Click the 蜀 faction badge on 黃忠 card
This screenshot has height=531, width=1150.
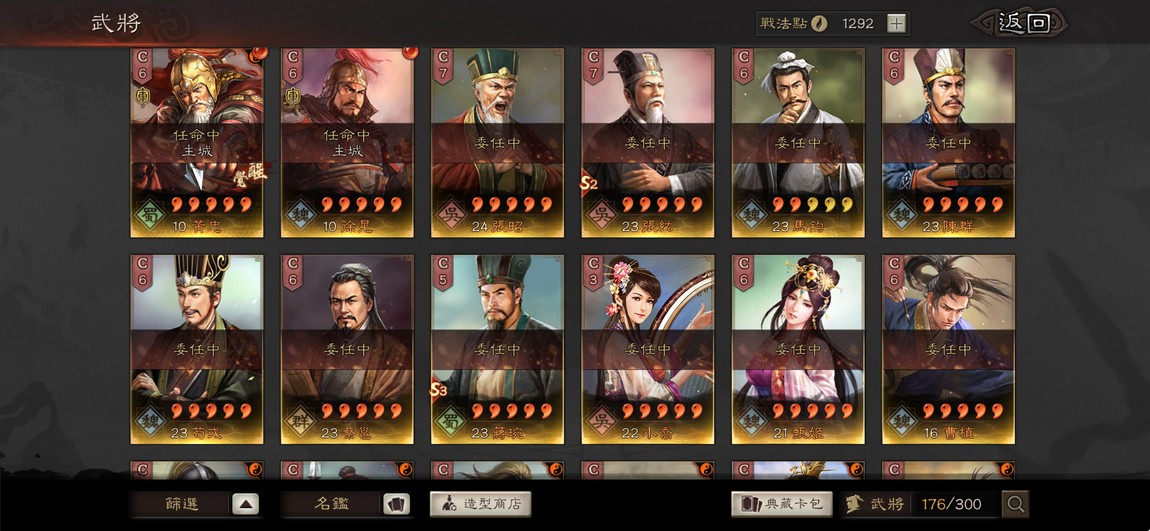pyautogui.click(x=149, y=215)
